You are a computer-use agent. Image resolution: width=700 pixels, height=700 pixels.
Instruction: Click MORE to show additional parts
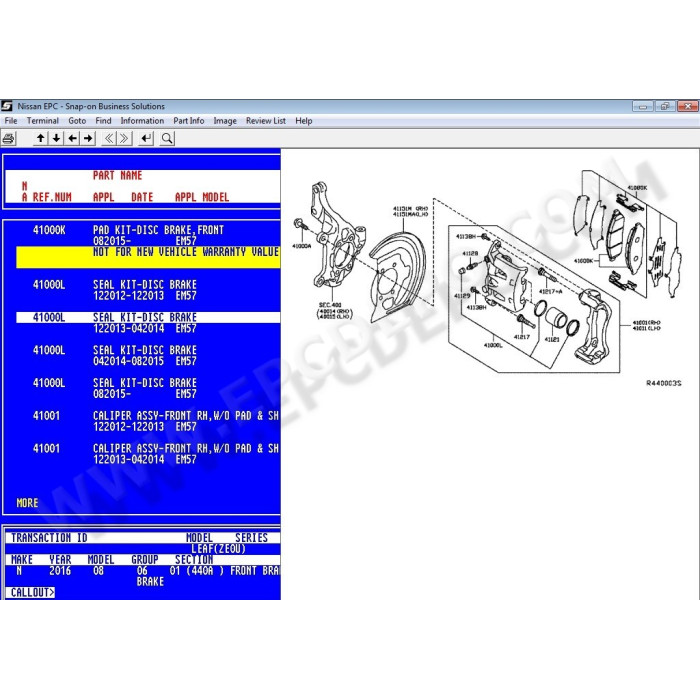click(27, 503)
